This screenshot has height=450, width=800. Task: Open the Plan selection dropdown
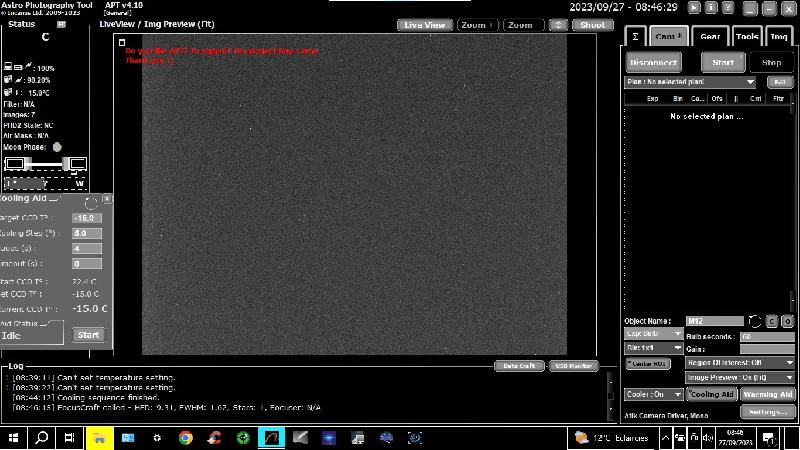pyautogui.click(x=689, y=82)
